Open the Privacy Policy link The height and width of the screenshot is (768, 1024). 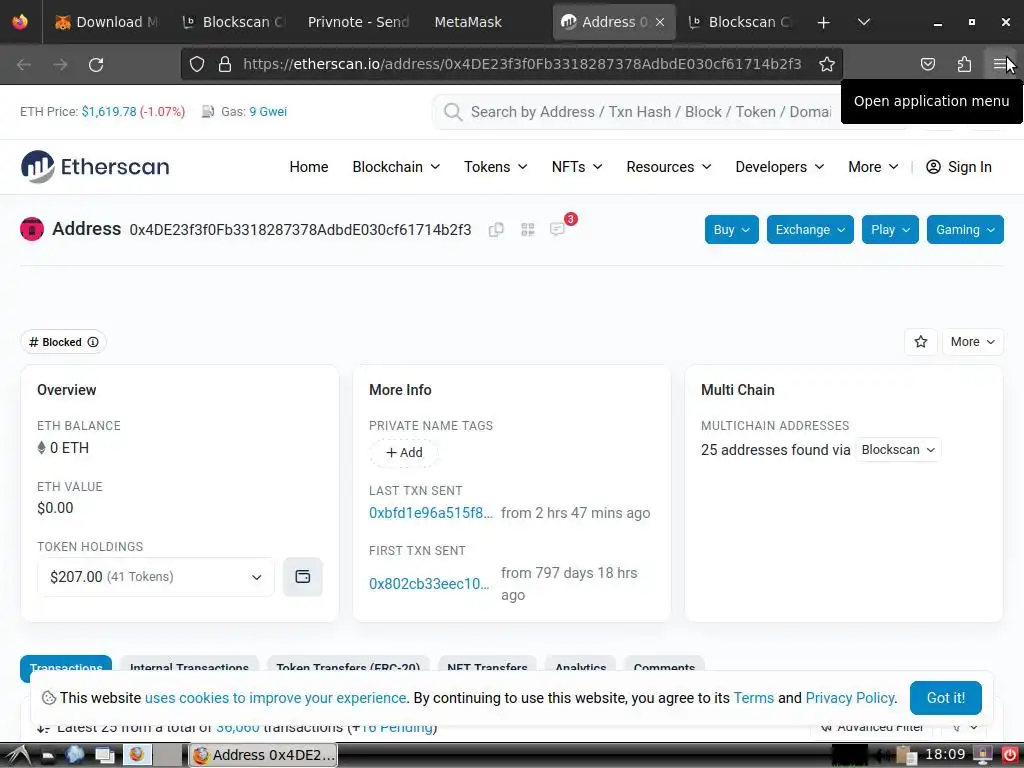point(850,698)
